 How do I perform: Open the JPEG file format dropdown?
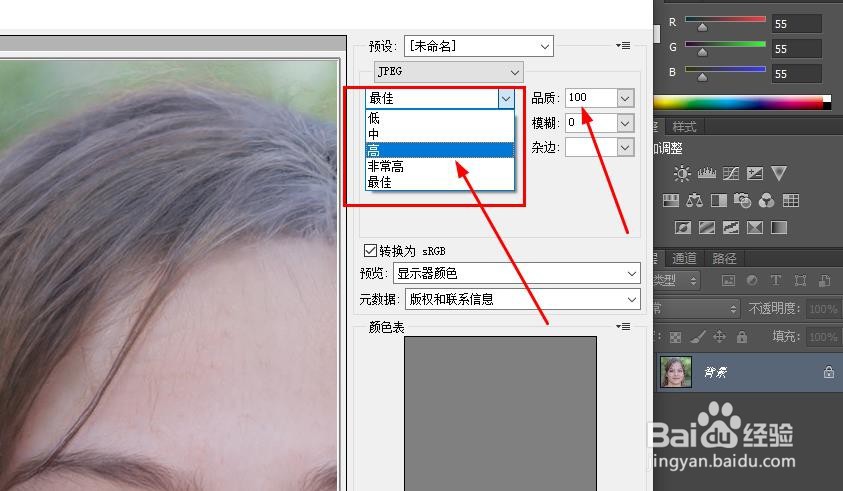(x=448, y=72)
